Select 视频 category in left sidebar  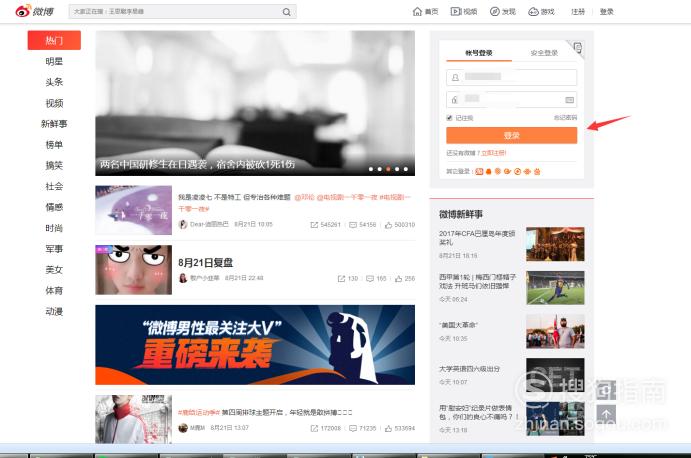(x=54, y=103)
